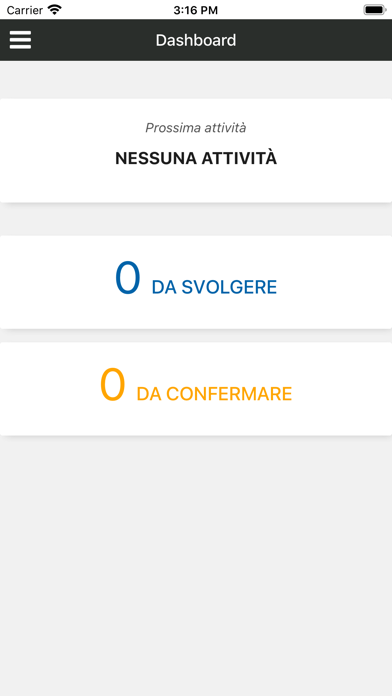This screenshot has height=696, width=392.
Task: Select the DA SVOLGERE blue label
Action: 214,288
